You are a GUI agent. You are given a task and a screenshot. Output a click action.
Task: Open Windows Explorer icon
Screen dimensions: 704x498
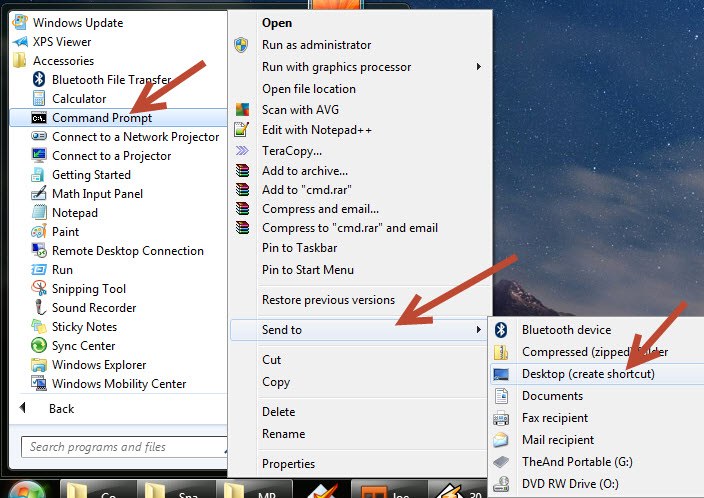(x=39, y=365)
